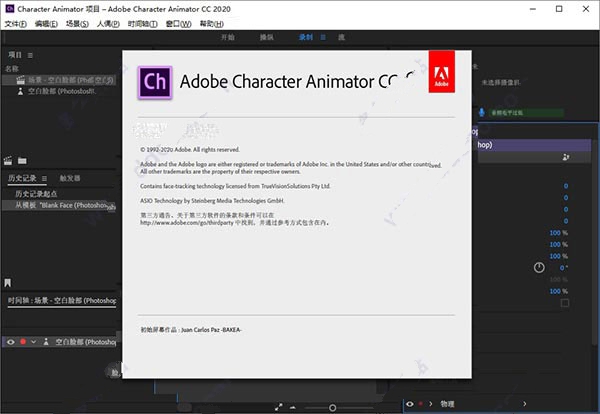This screenshot has height=414, width=600.
Task: Click the 名称 column header in the project panel
Action: [12, 69]
